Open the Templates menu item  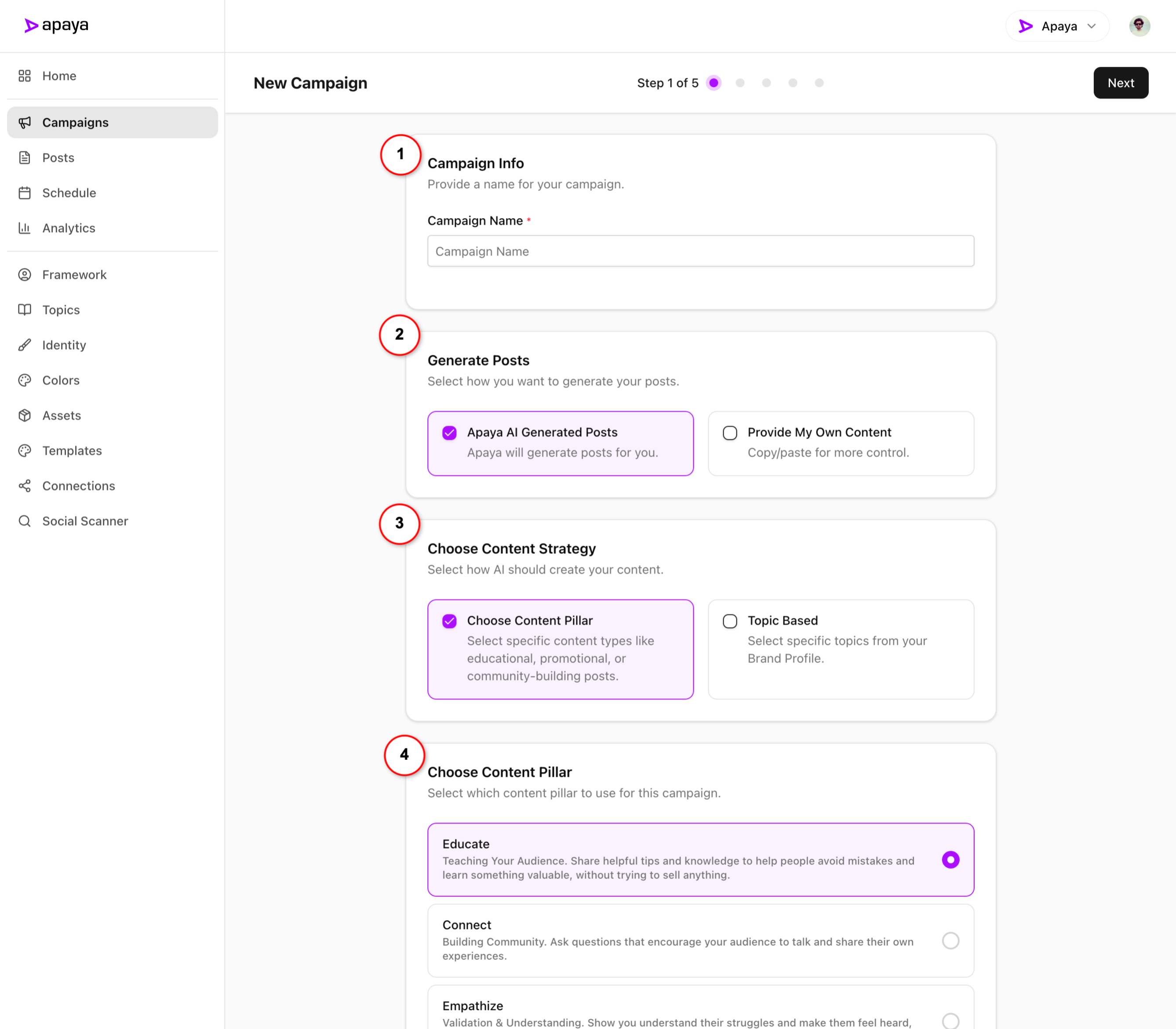pyautogui.click(x=72, y=451)
